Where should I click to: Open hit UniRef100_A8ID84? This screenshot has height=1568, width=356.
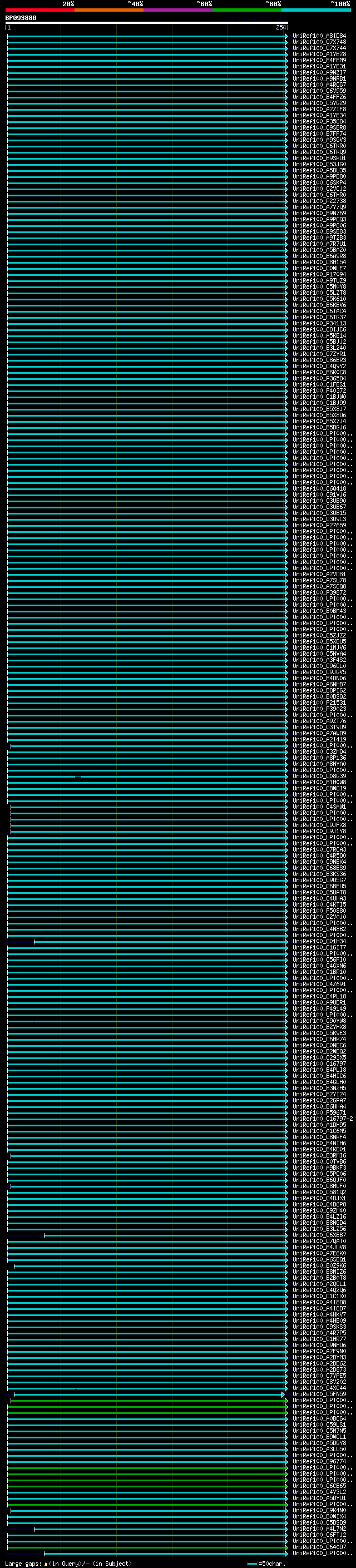point(319,36)
